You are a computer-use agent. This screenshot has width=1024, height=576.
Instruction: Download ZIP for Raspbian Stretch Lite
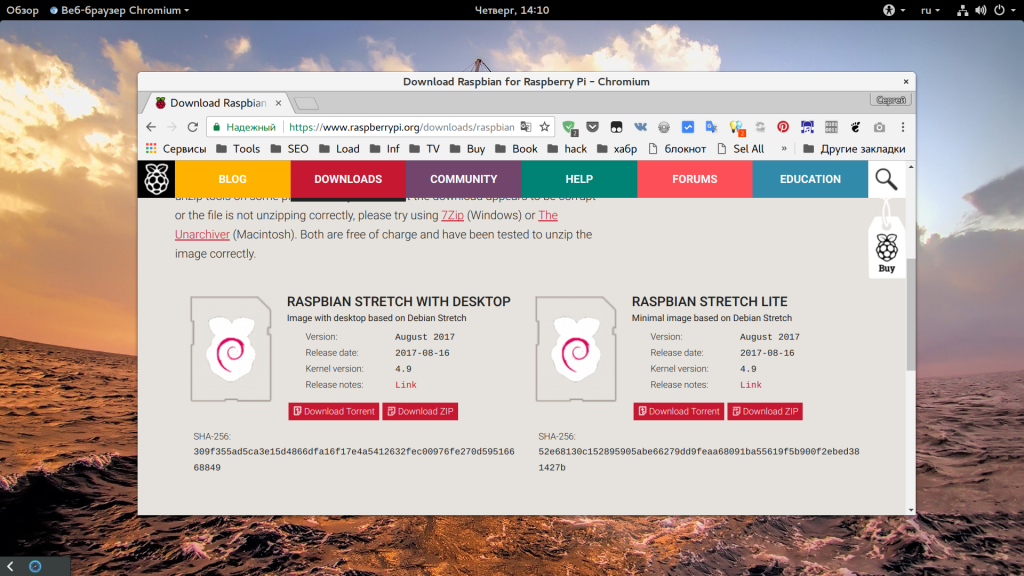(x=765, y=411)
